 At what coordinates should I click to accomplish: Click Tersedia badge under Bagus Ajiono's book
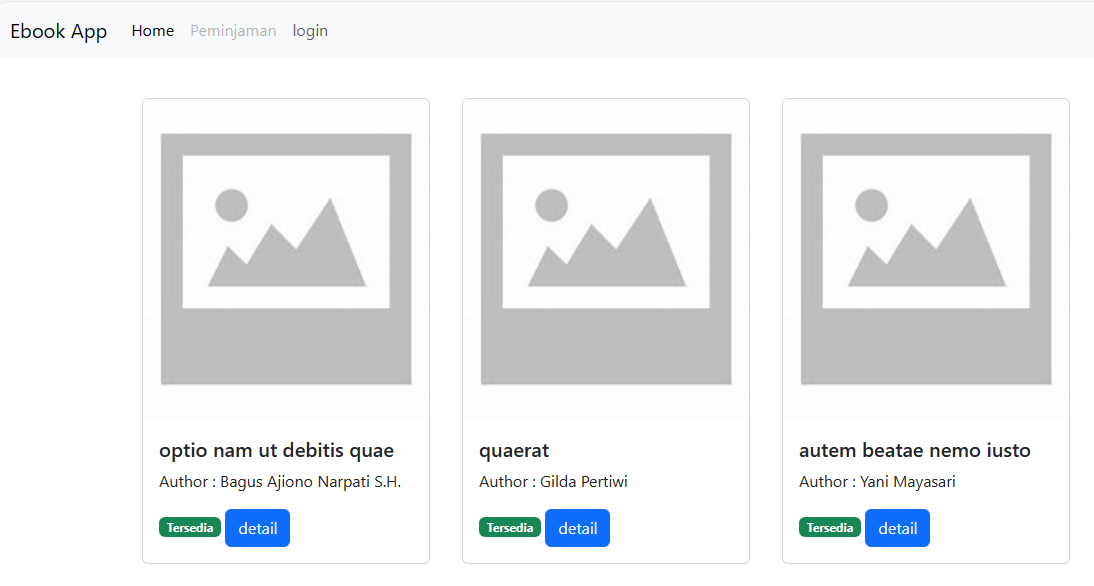point(190,528)
